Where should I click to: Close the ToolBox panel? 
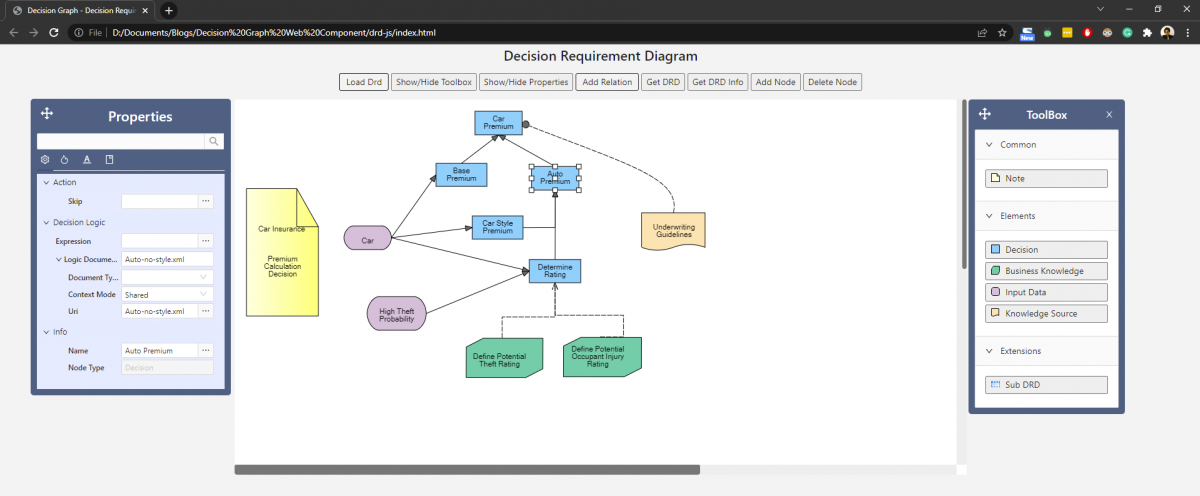1108,114
